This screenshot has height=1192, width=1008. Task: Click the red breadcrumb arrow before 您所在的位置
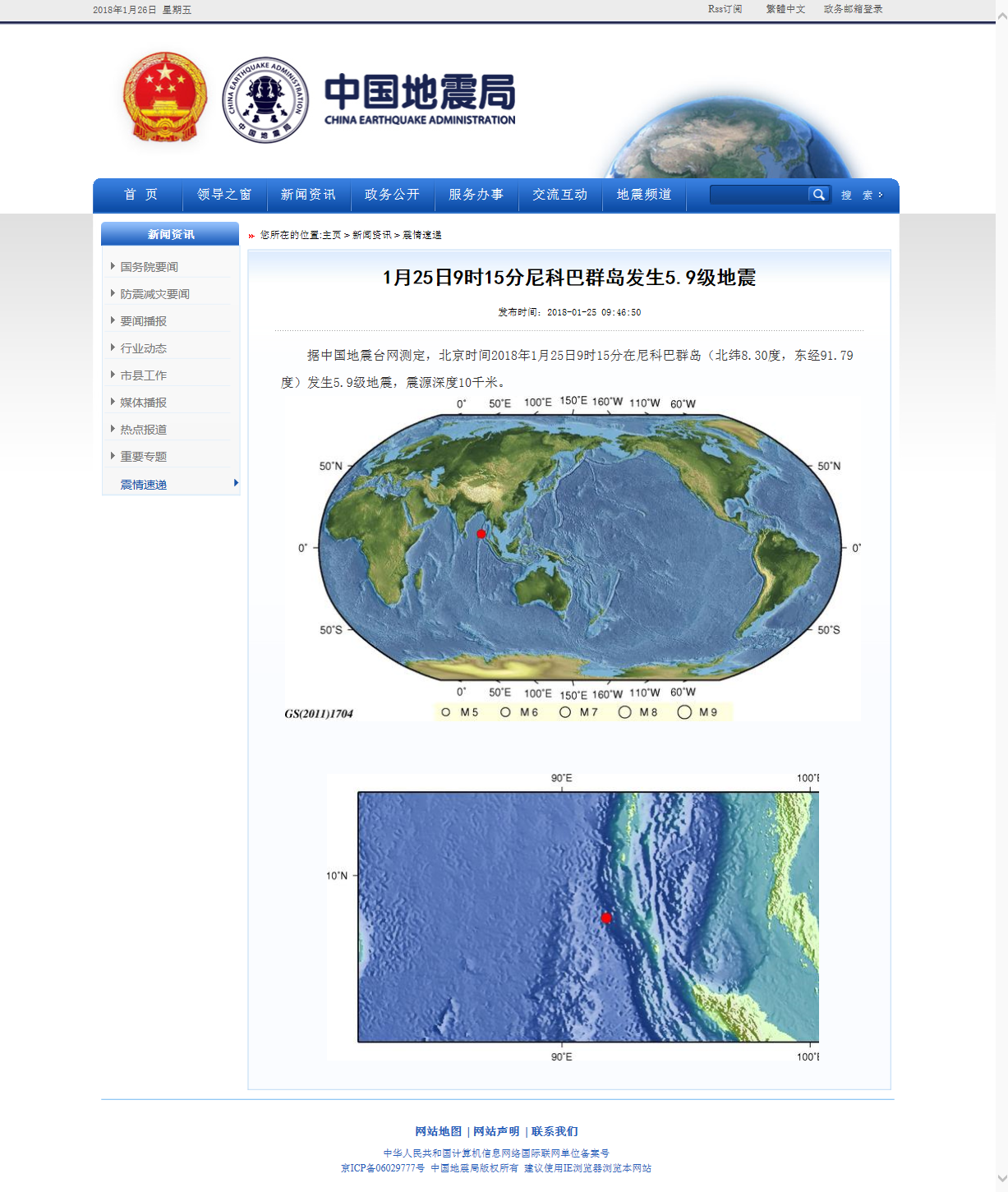pyautogui.click(x=250, y=235)
